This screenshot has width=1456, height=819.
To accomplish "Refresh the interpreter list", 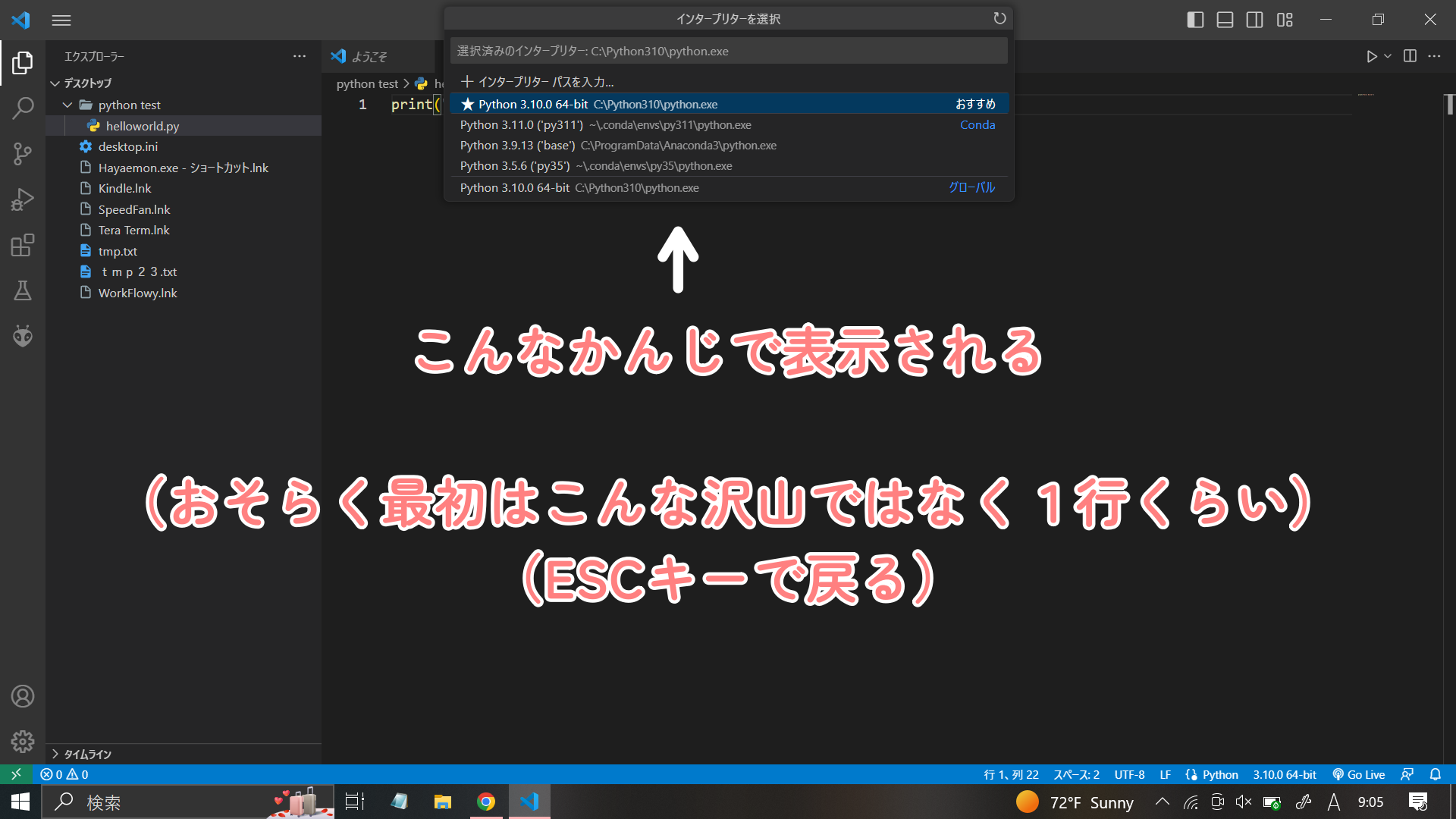I will click(999, 18).
